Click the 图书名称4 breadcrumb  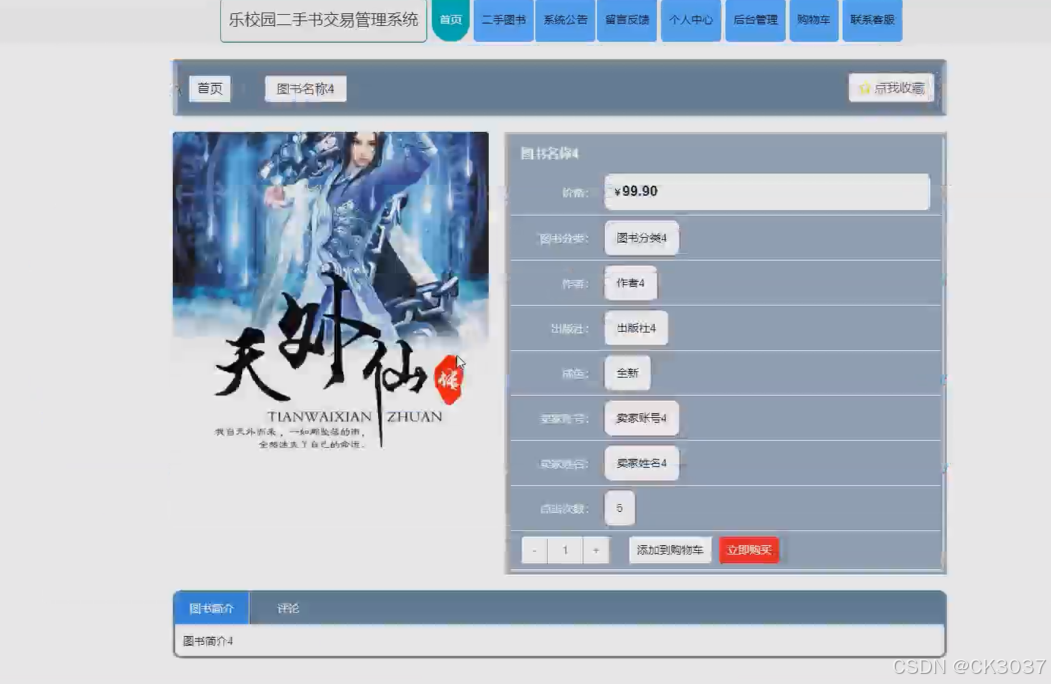pyautogui.click(x=306, y=89)
